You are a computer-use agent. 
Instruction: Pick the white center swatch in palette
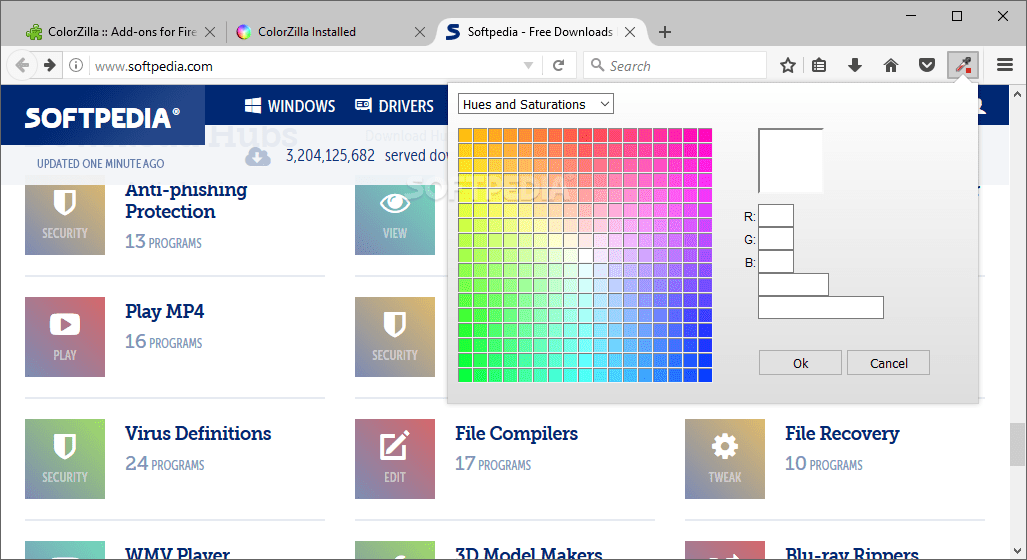tap(585, 255)
